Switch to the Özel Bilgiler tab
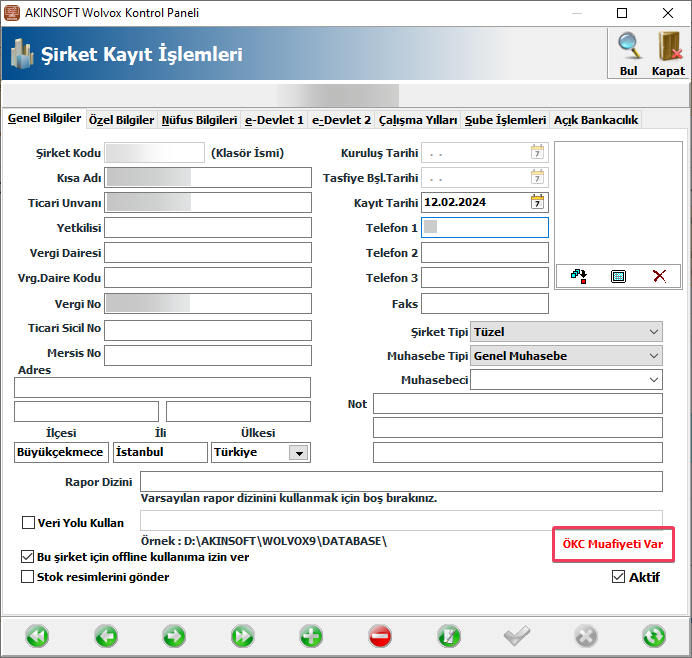The image size is (692, 658). click(x=121, y=120)
